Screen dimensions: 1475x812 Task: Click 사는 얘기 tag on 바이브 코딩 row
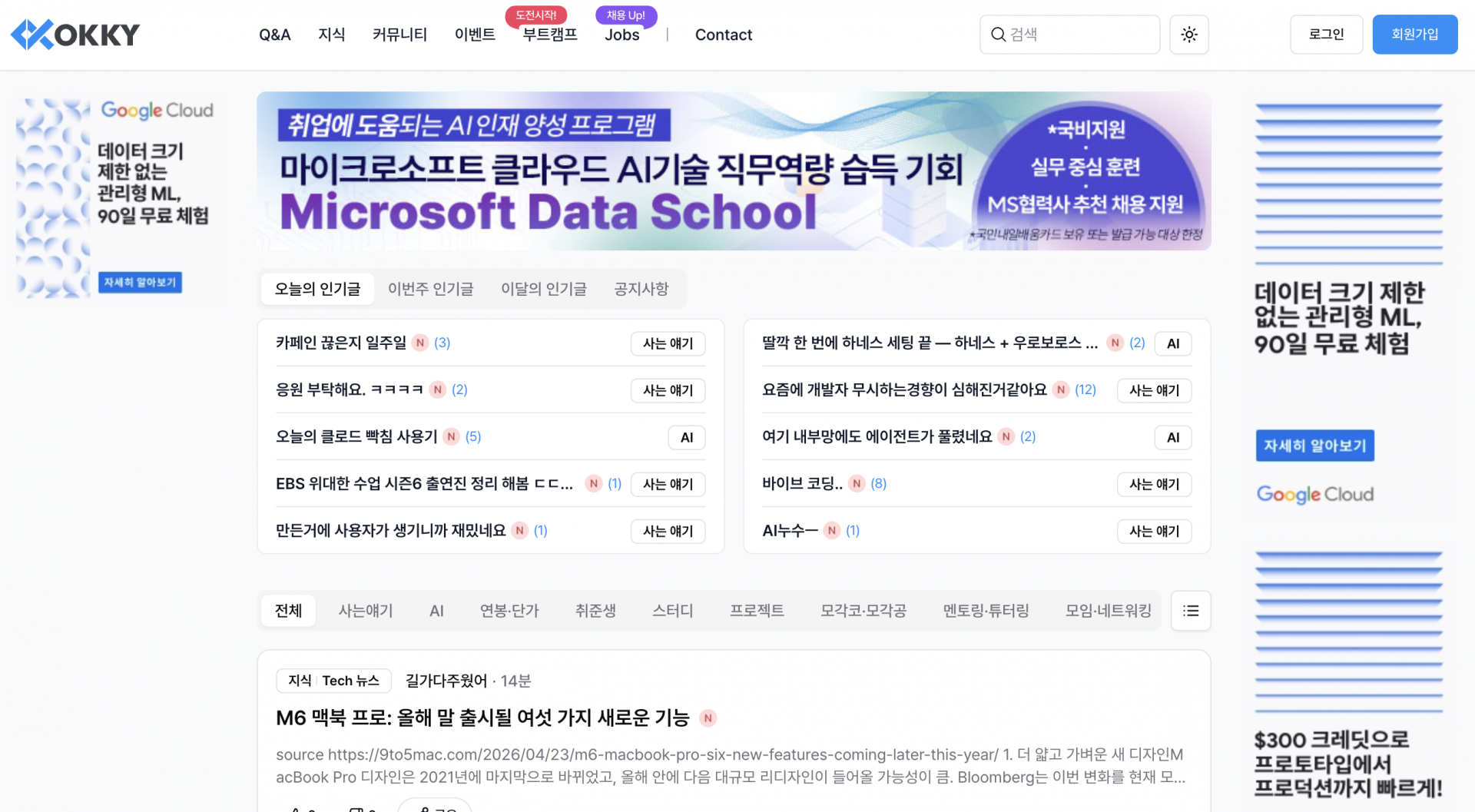1154,484
